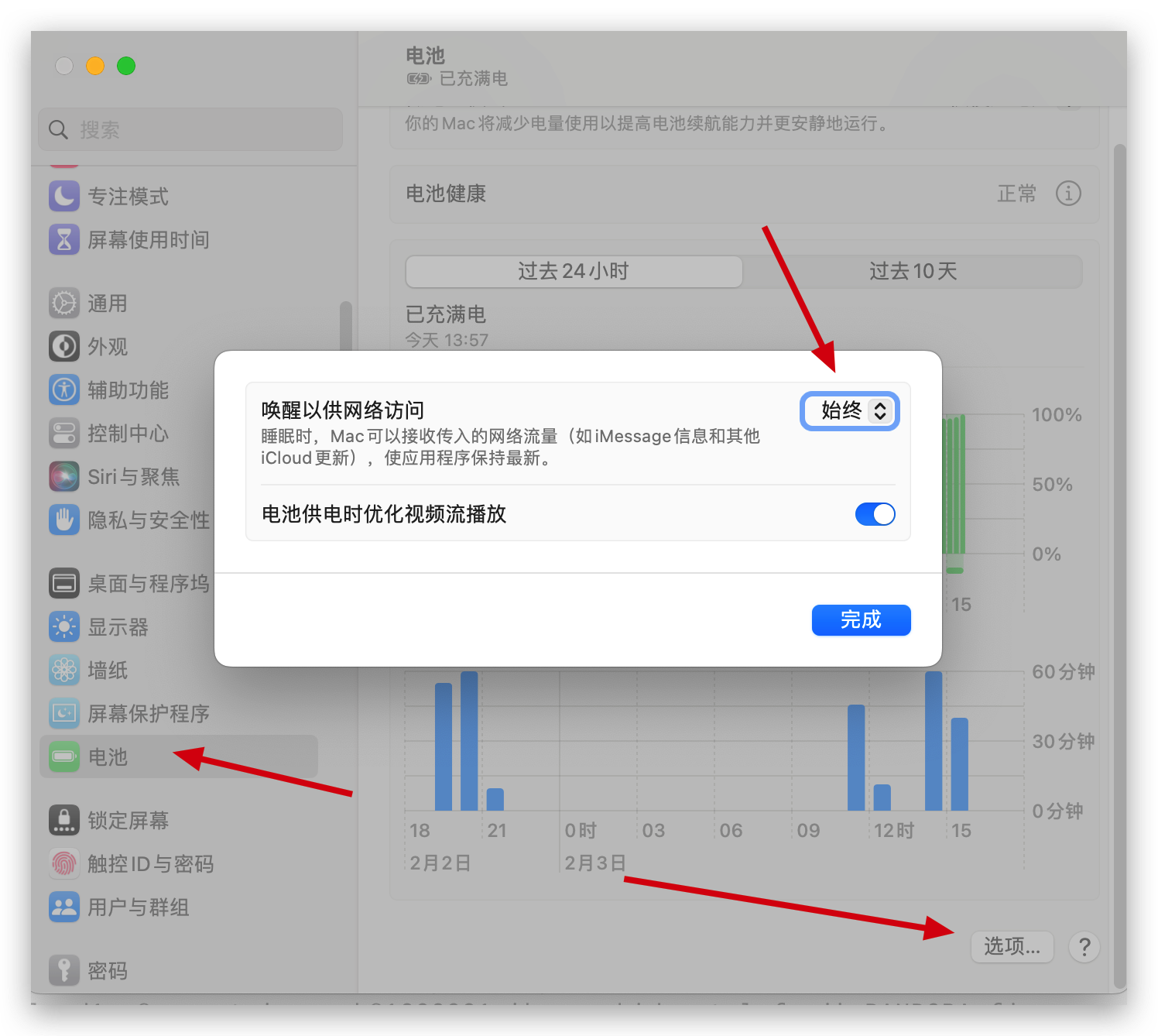
Task: Switch to the 过去 10 天 tab
Action: coord(914,271)
